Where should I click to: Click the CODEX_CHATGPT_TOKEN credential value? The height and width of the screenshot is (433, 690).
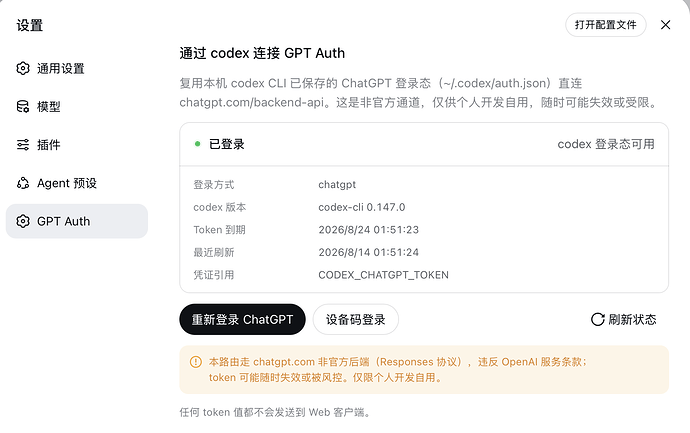(x=383, y=275)
